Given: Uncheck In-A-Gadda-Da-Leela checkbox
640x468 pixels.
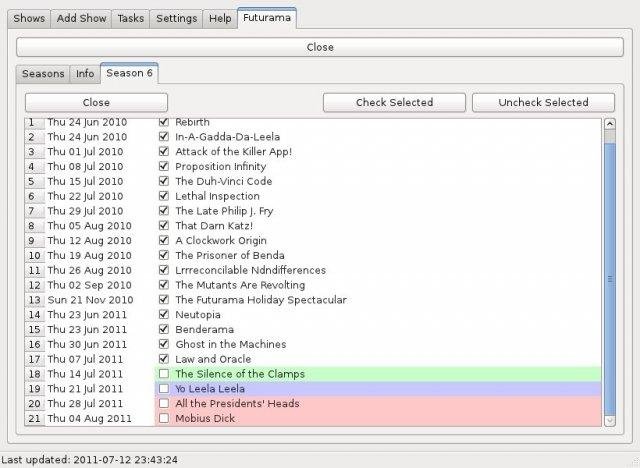Looking at the screenshot, I should click(x=164, y=136).
